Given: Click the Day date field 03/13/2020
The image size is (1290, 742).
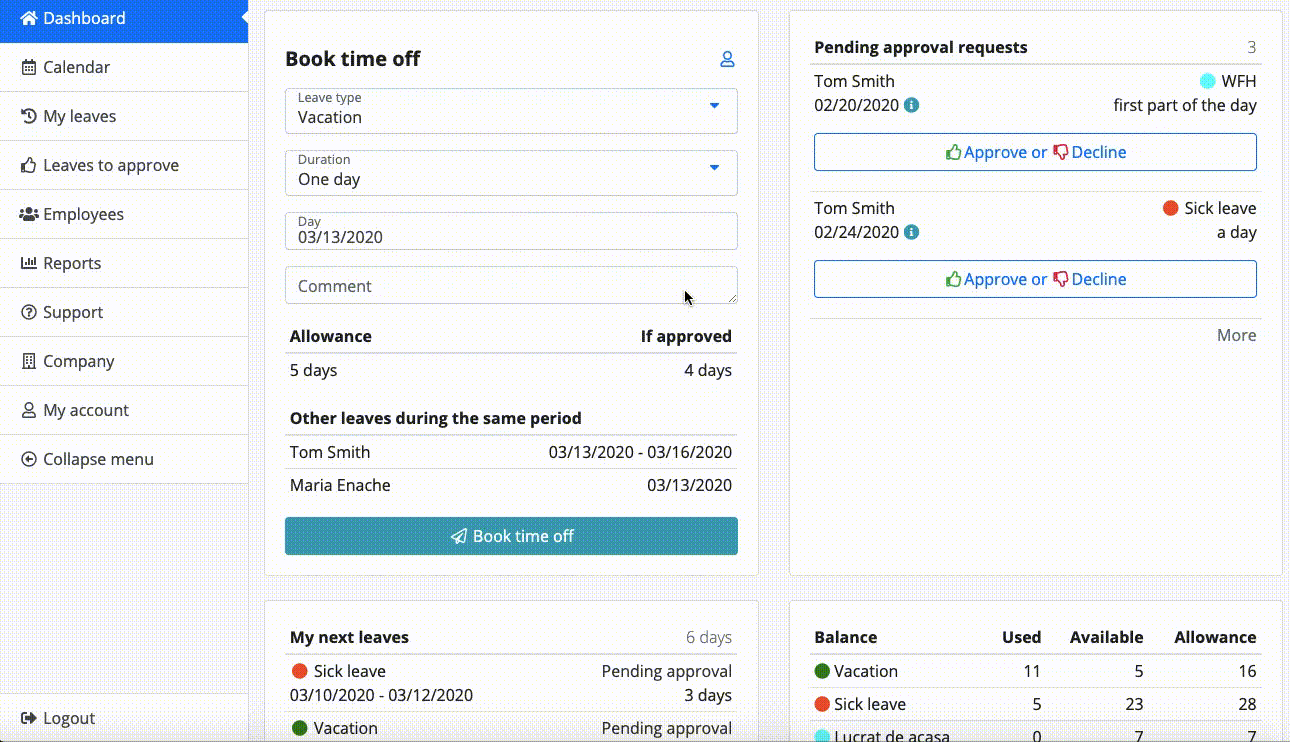Looking at the screenshot, I should [511, 231].
